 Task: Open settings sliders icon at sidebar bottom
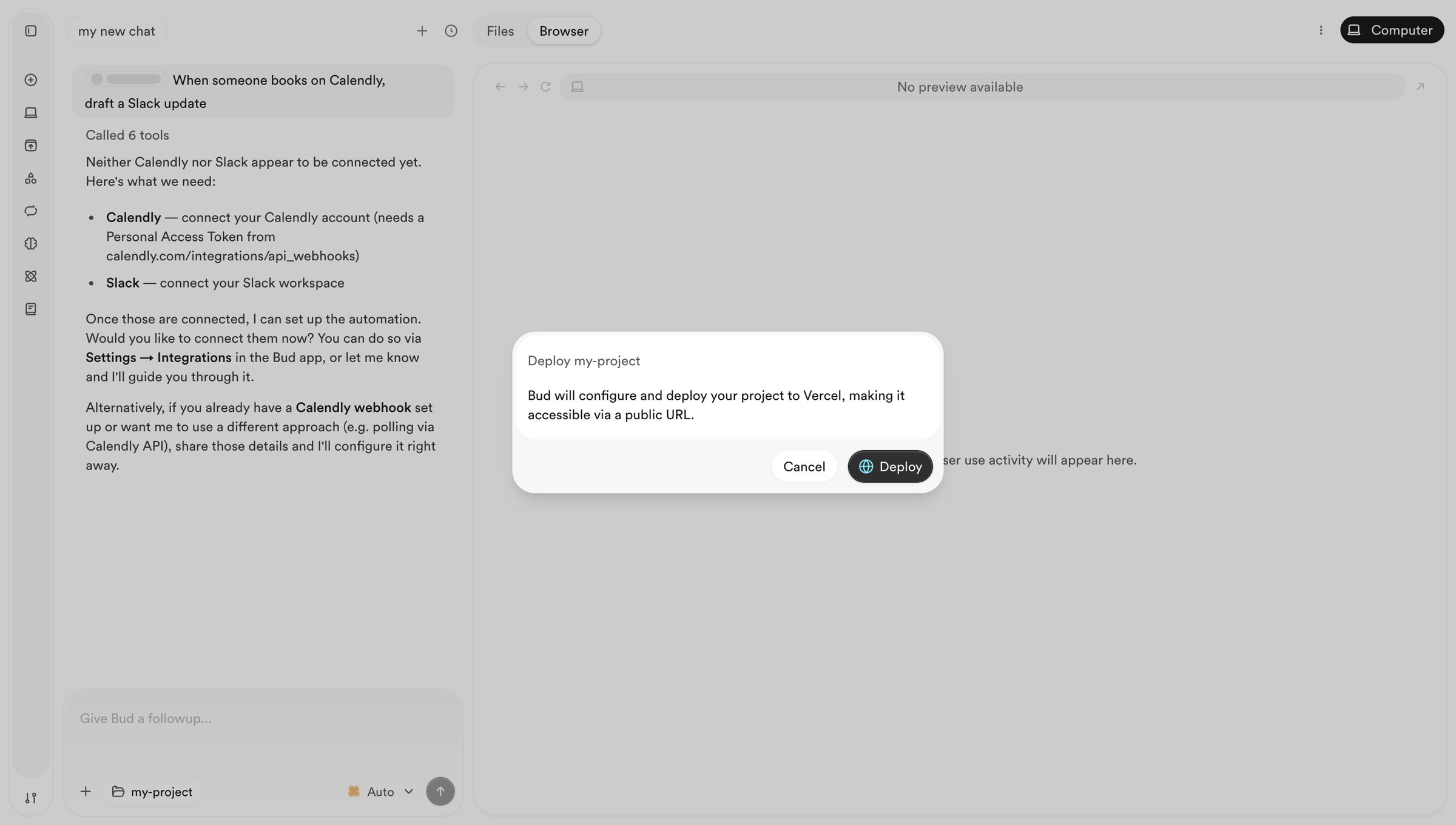pyautogui.click(x=31, y=798)
